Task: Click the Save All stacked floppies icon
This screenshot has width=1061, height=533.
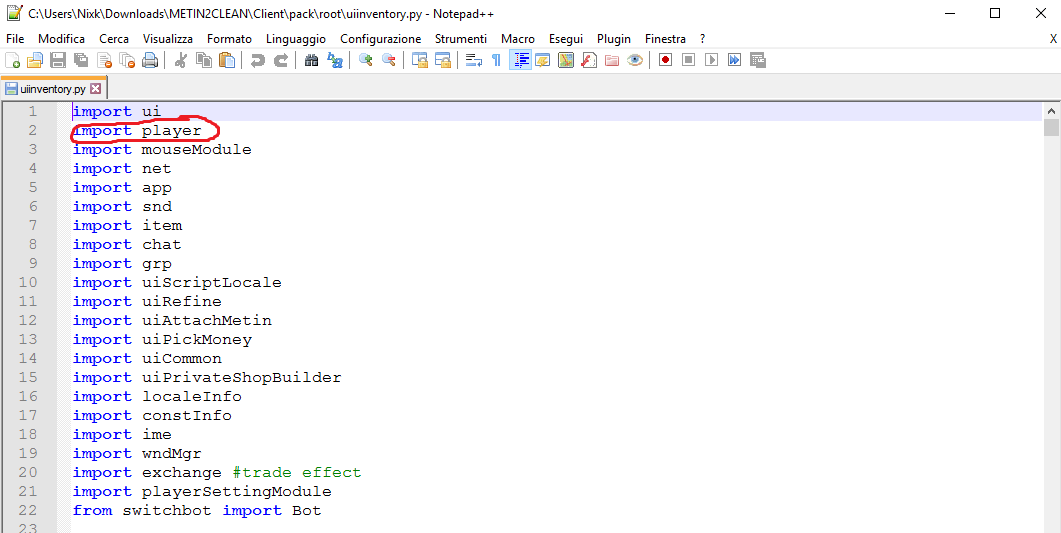Action: pyautogui.click(x=81, y=60)
